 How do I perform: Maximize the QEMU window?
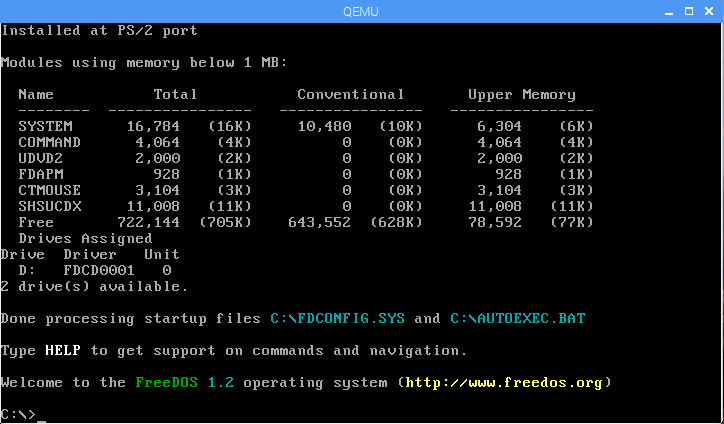[x=689, y=11]
